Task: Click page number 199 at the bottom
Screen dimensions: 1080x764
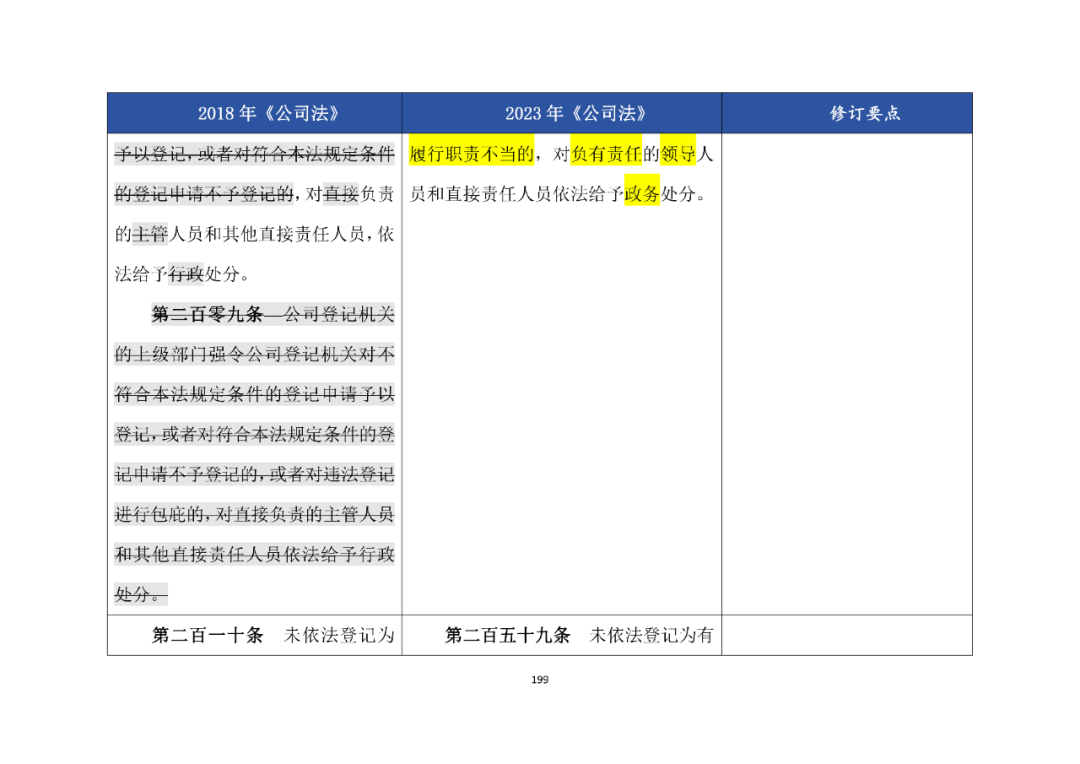Action: pyautogui.click(x=540, y=679)
